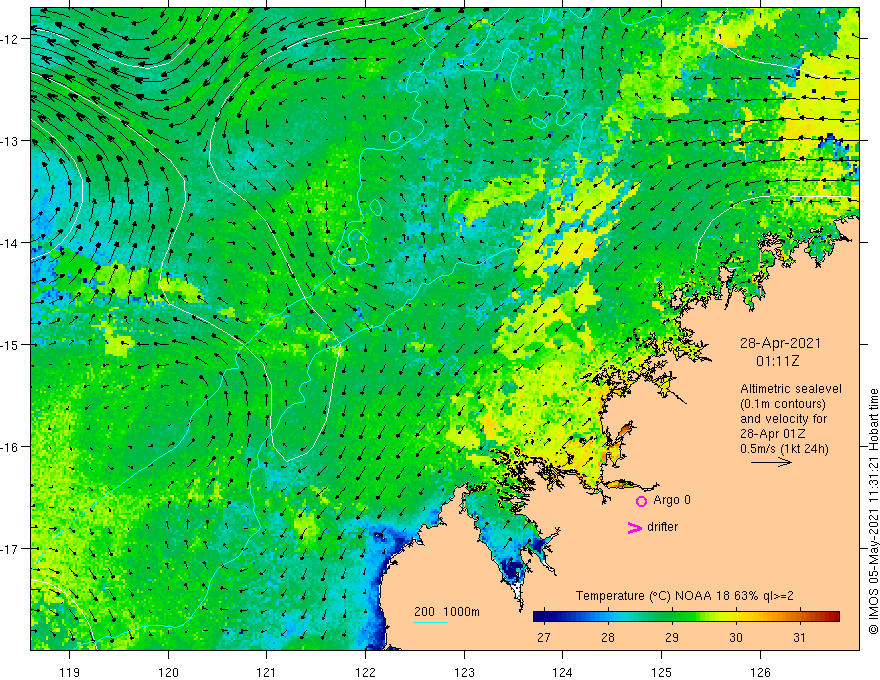Click the magenta drifter arrowhead legend marker
Screen dimensions: 880x680
click(x=635, y=527)
